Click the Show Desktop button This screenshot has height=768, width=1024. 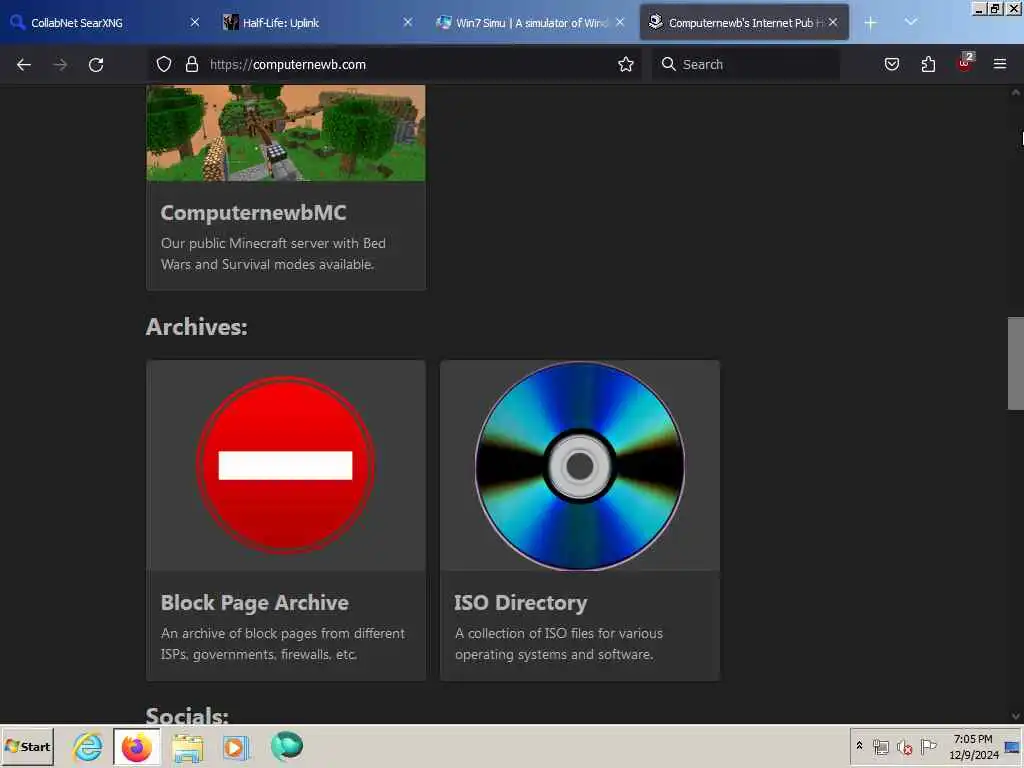coord(1013,747)
